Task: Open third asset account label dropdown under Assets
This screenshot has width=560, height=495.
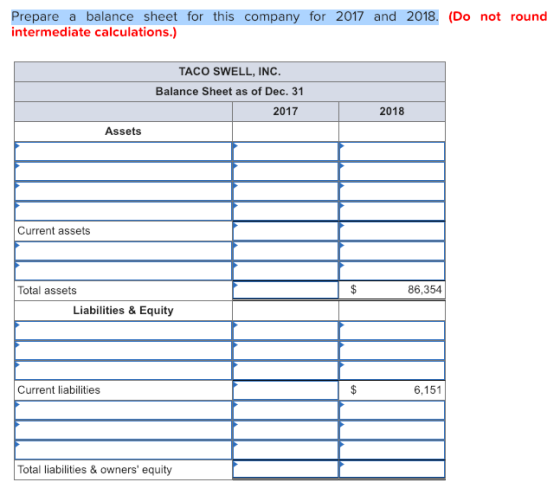Action: point(123,191)
